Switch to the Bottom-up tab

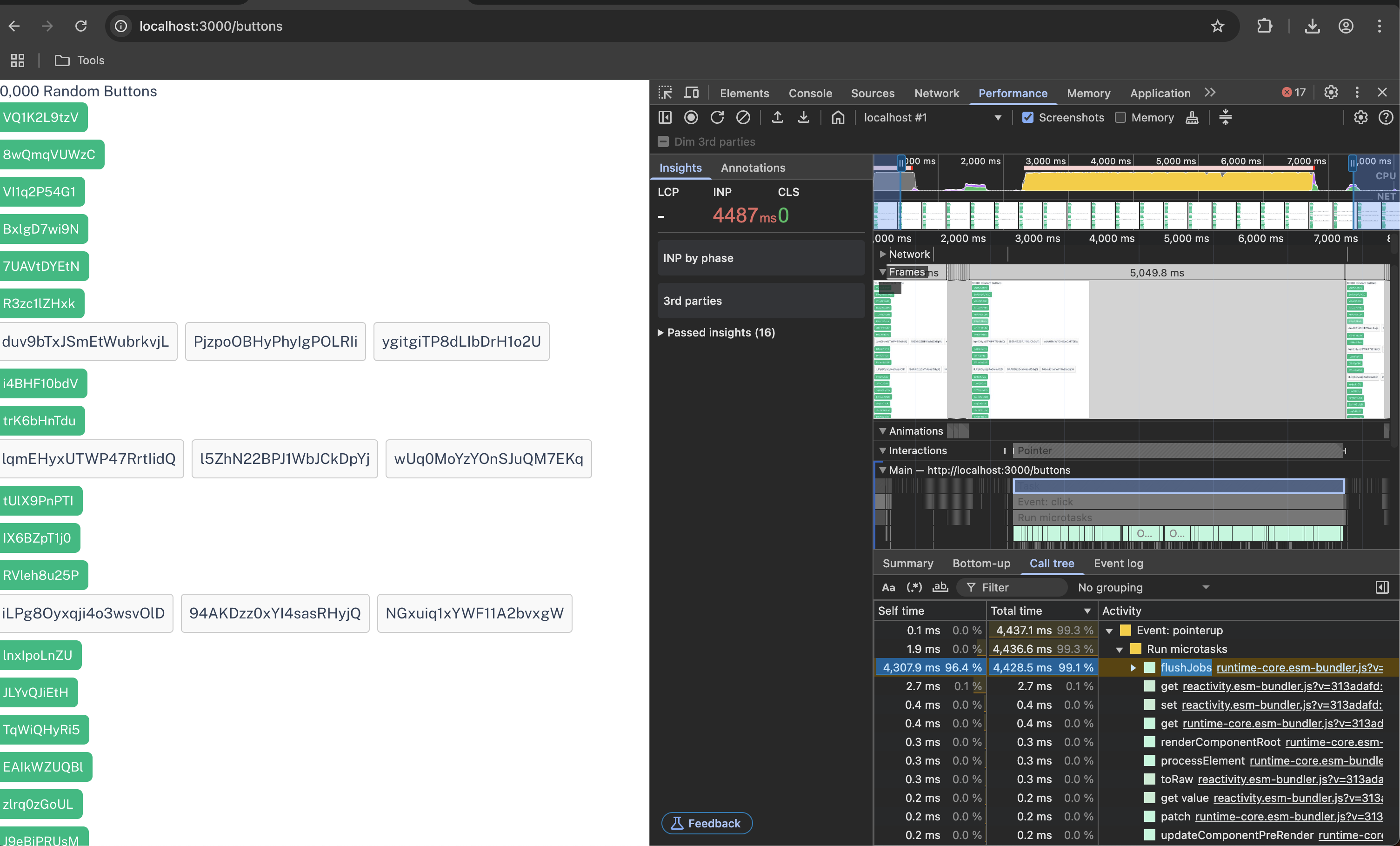coord(980,564)
